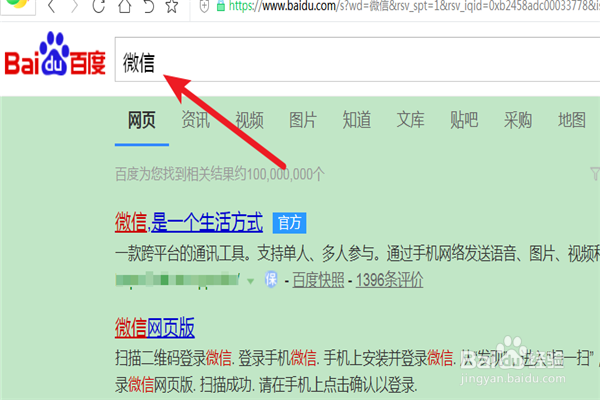This screenshot has width=600, height=400.
Task: Expand dropdown arrow beside the blurred URL
Action: pyautogui.click(x=251, y=281)
